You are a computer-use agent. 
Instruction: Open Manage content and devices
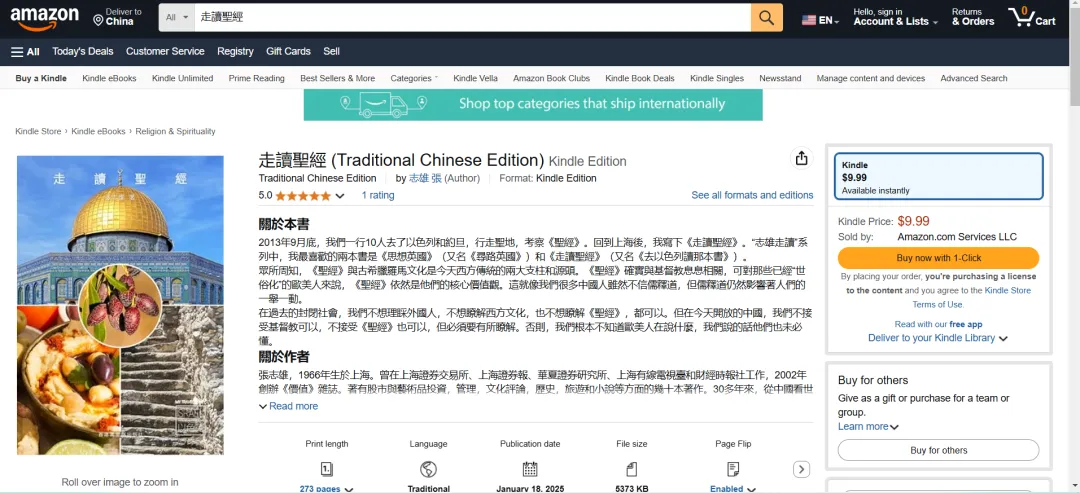(871, 78)
